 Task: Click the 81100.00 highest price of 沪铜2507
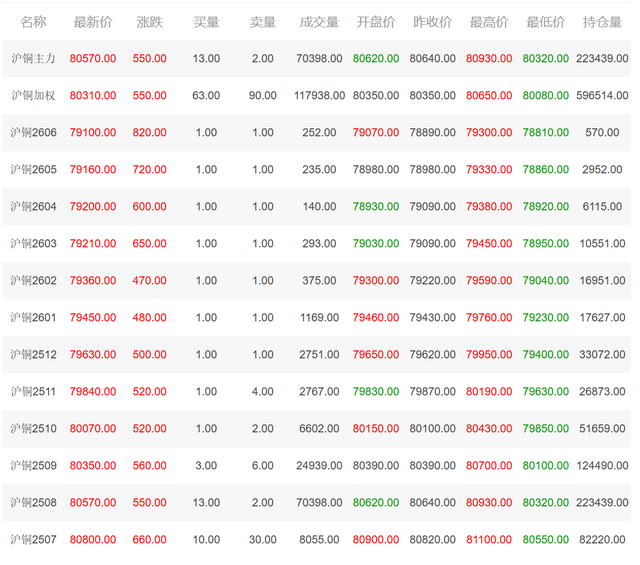[489, 540]
